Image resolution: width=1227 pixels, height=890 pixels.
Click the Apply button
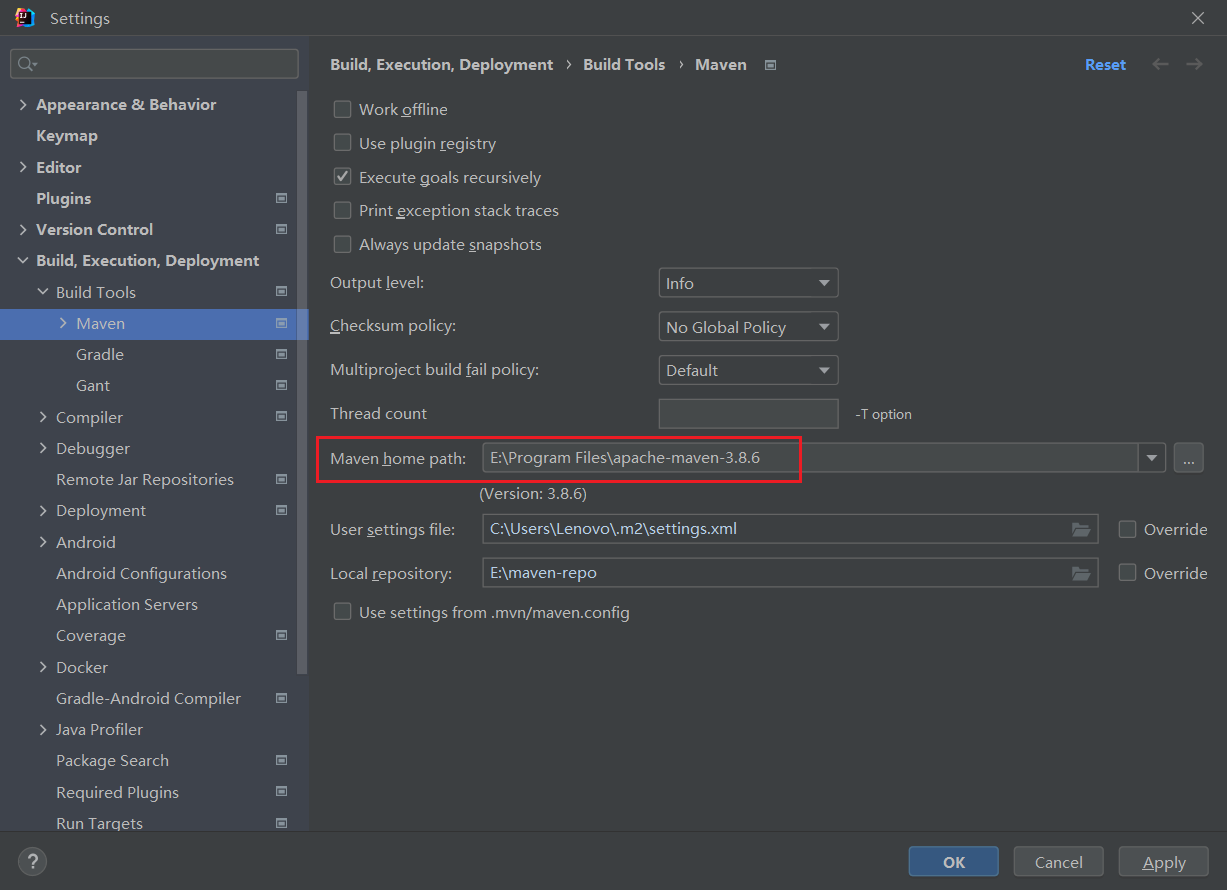pyautogui.click(x=1164, y=862)
